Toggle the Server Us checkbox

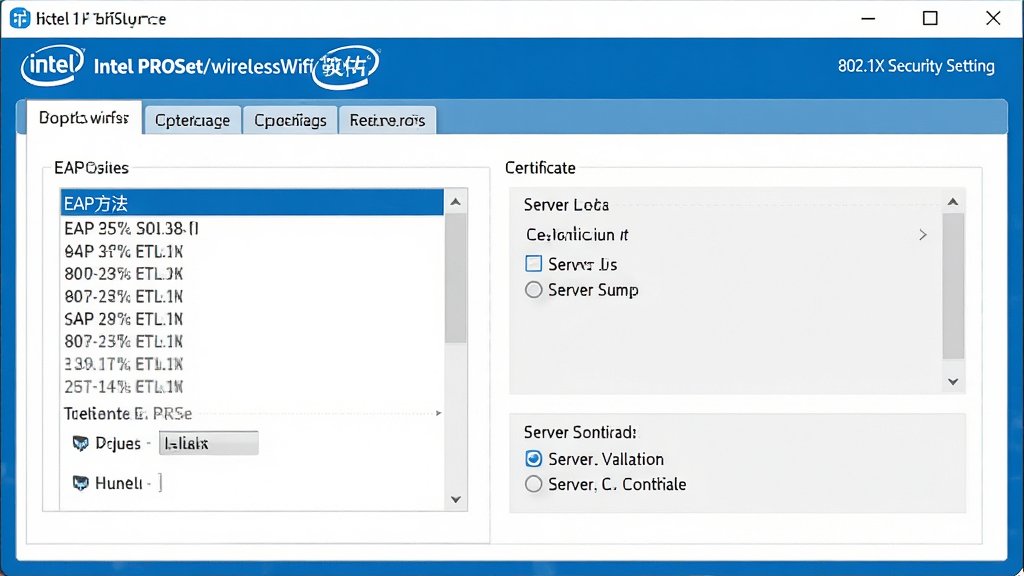coord(534,264)
